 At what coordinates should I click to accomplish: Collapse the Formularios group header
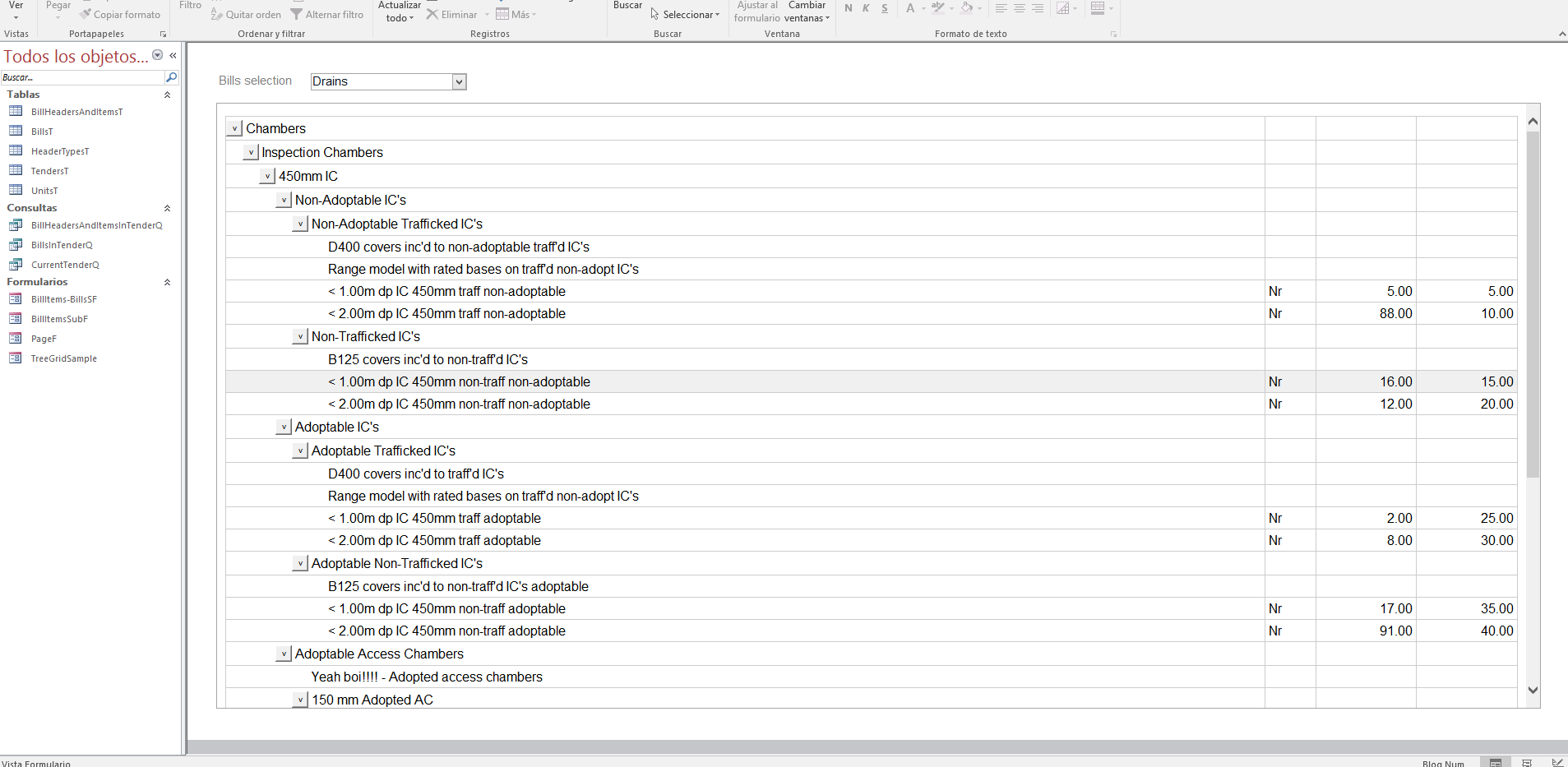pos(167,282)
